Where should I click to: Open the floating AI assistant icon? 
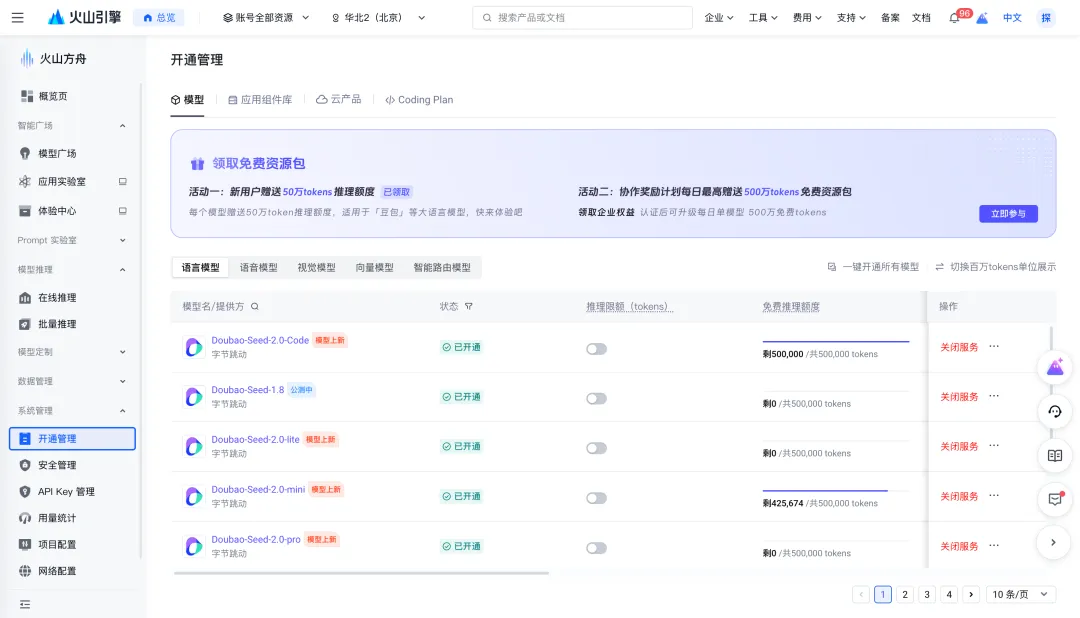point(1055,368)
